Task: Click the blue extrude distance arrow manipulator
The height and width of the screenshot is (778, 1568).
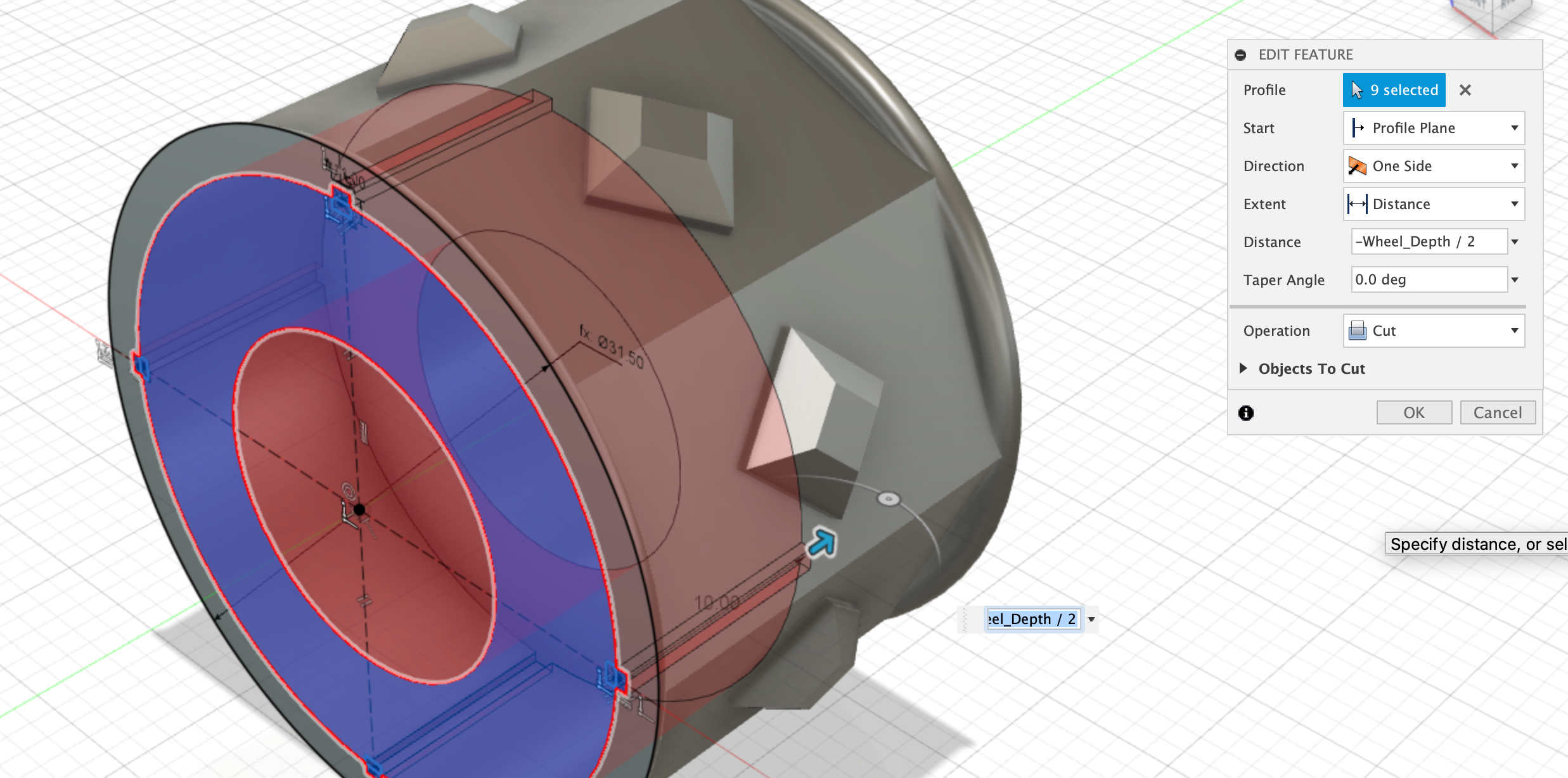Action: click(x=822, y=543)
